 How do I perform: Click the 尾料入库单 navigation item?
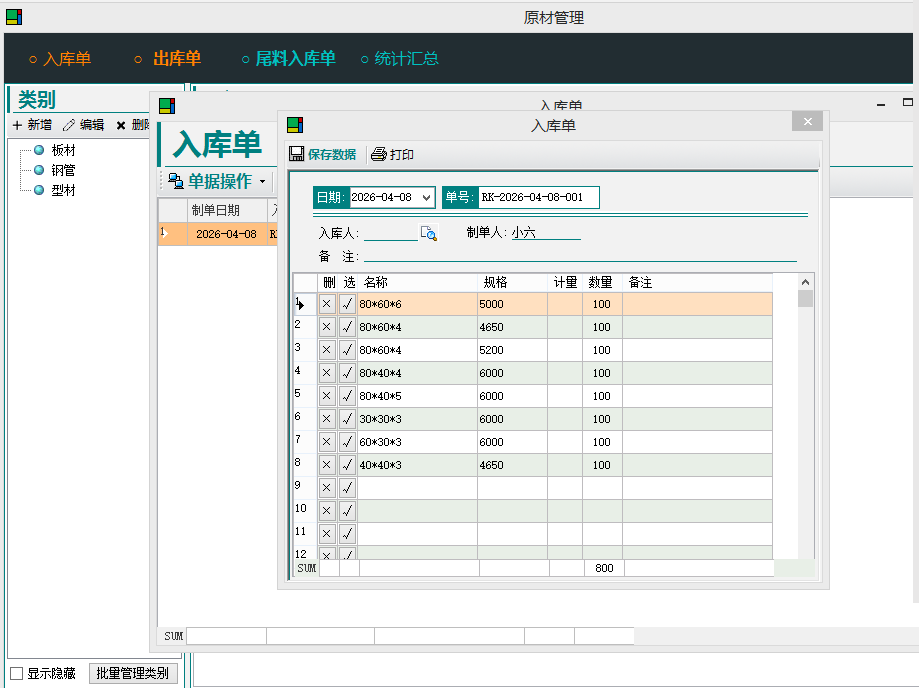click(x=295, y=59)
